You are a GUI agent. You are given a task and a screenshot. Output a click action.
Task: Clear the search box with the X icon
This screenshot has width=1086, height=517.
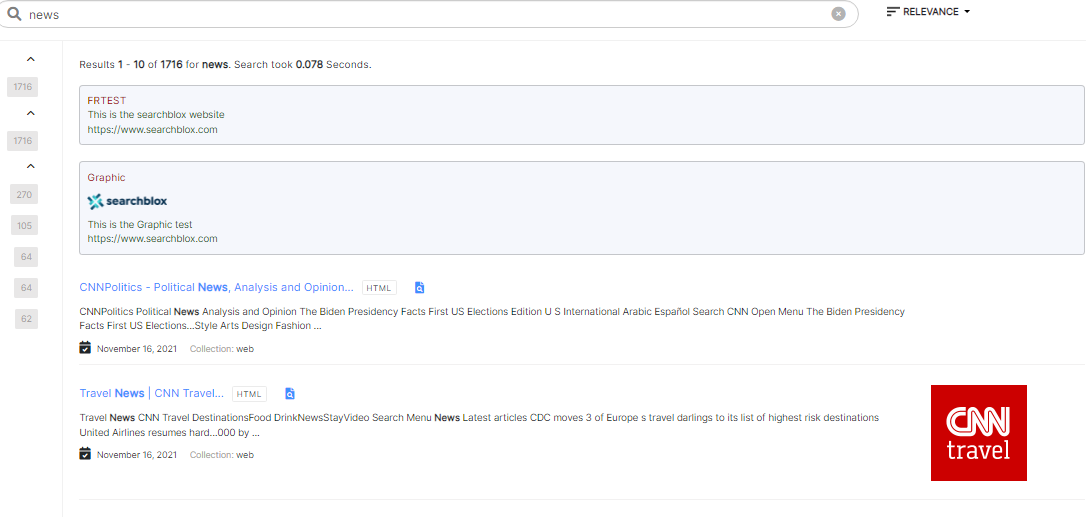coord(838,14)
